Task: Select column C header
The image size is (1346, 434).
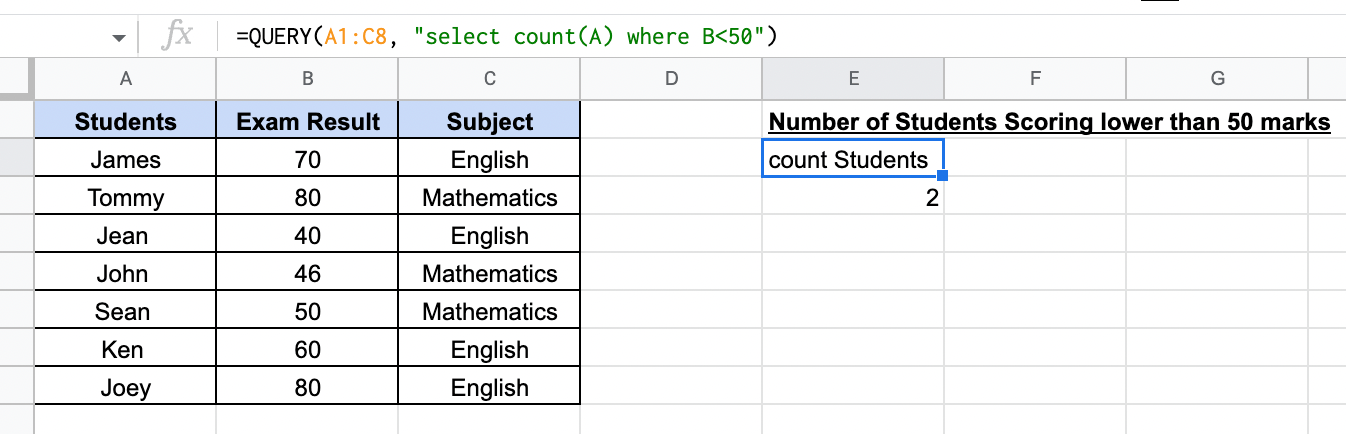Action: (x=489, y=79)
